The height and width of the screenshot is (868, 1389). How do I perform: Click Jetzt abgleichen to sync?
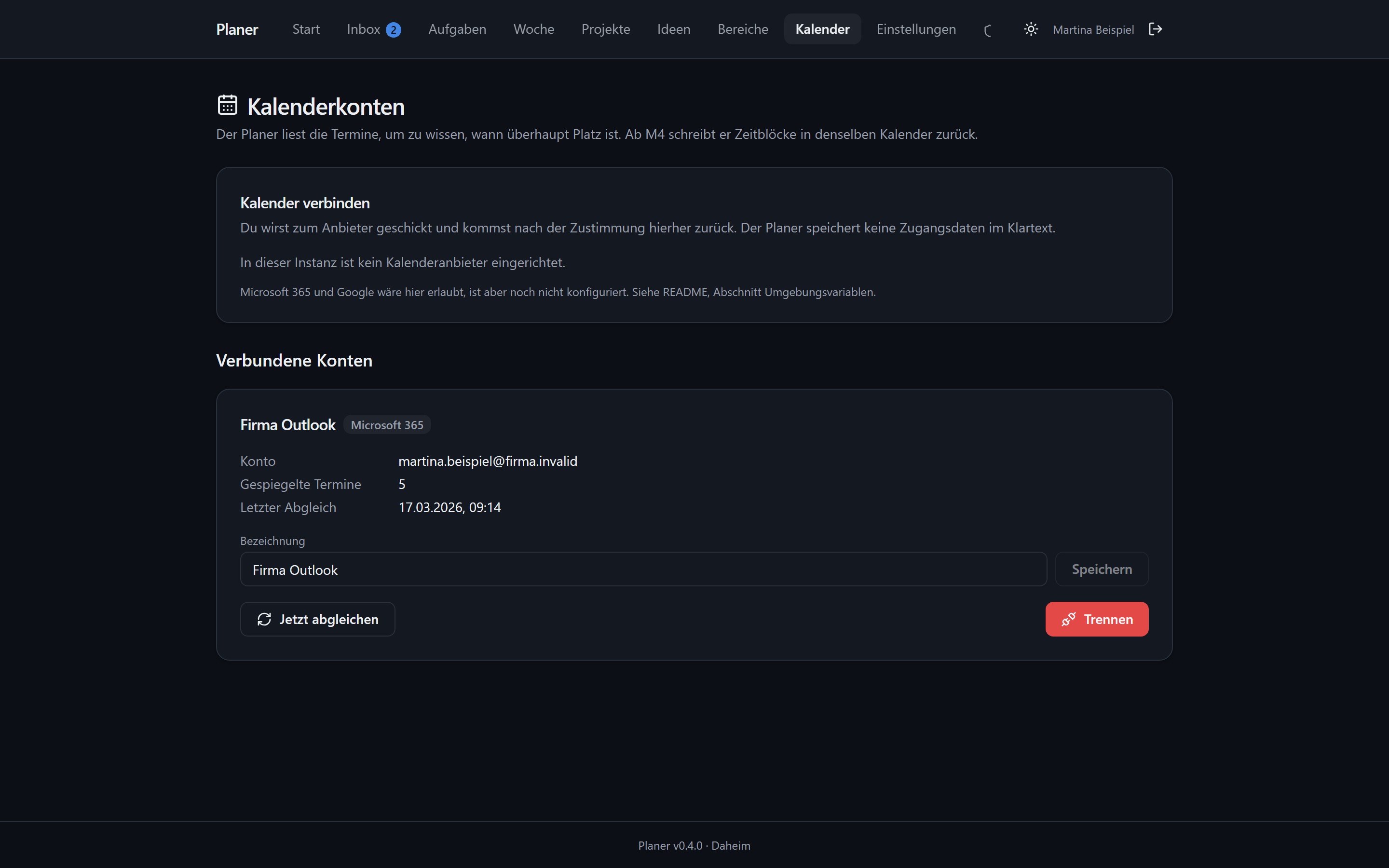coord(317,620)
